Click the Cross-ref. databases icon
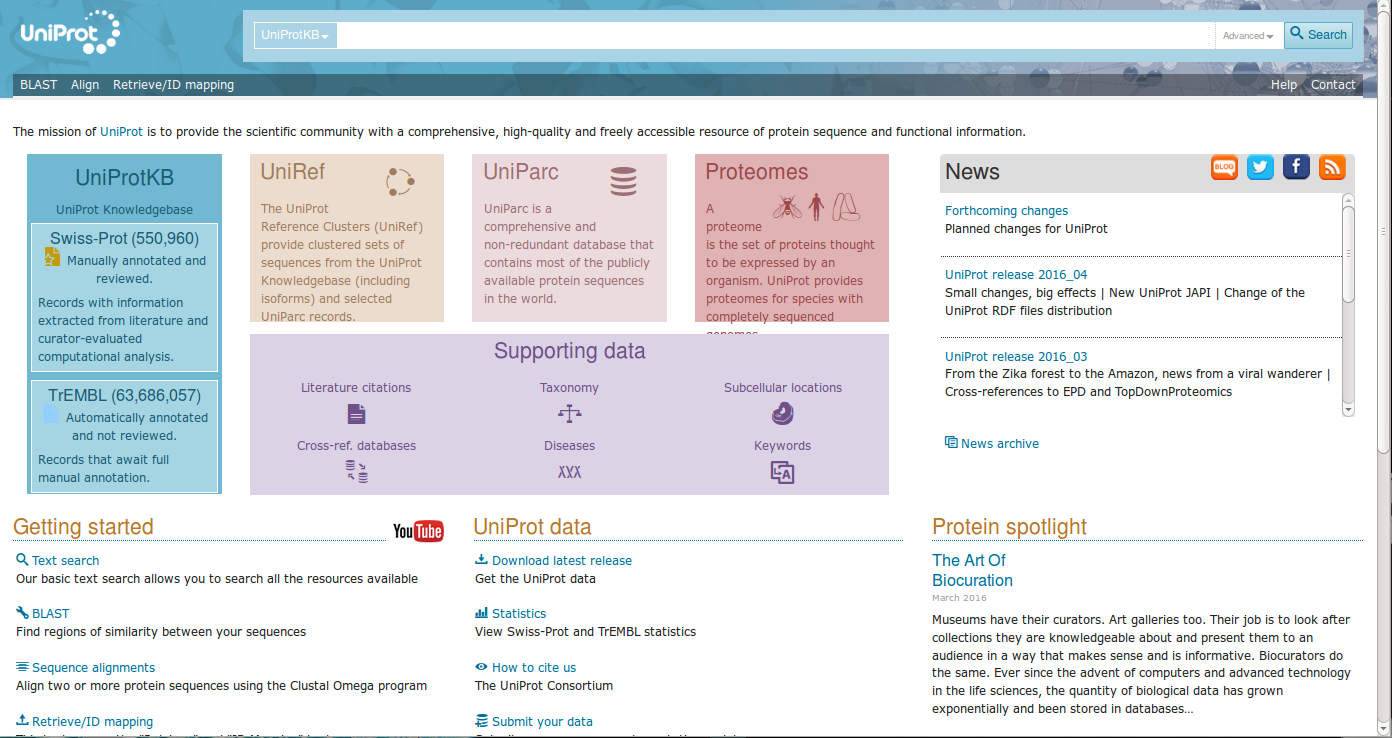This screenshot has height=738, width=1392. point(356,472)
